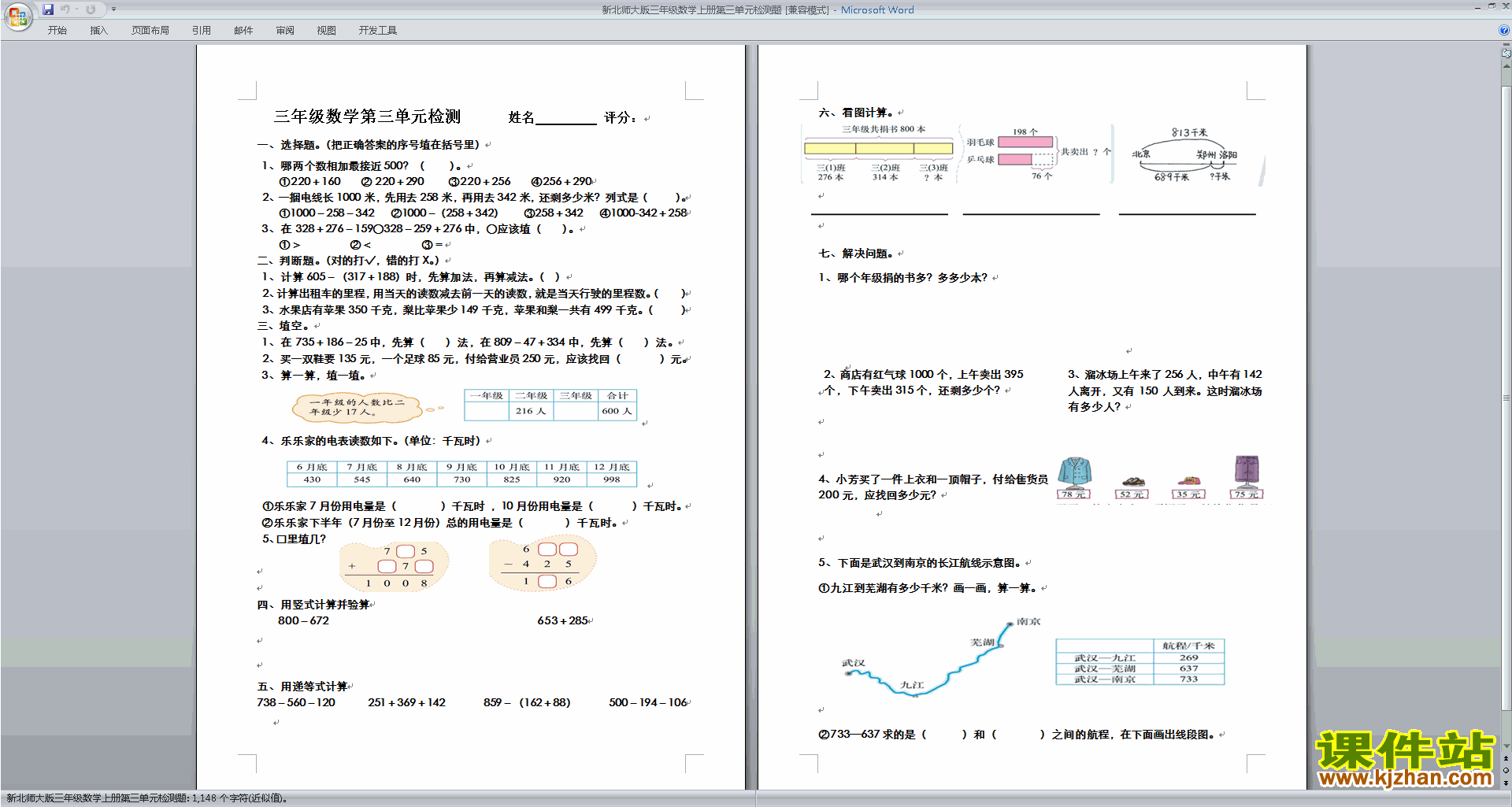This screenshot has height=807, width=1512.
Task: Click the expression 500－194－106
Action: [x=648, y=703]
